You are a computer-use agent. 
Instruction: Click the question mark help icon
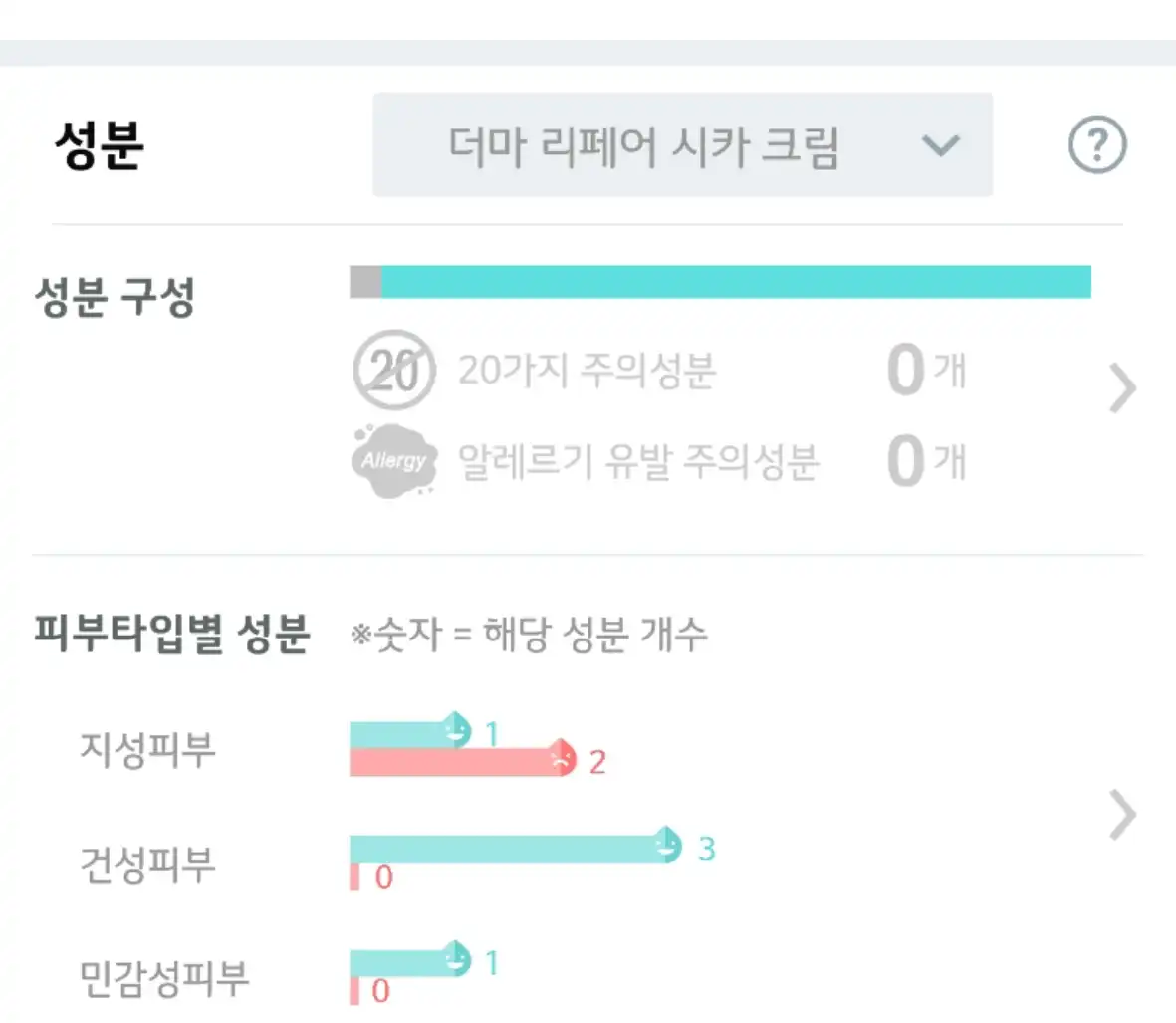(1096, 145)
